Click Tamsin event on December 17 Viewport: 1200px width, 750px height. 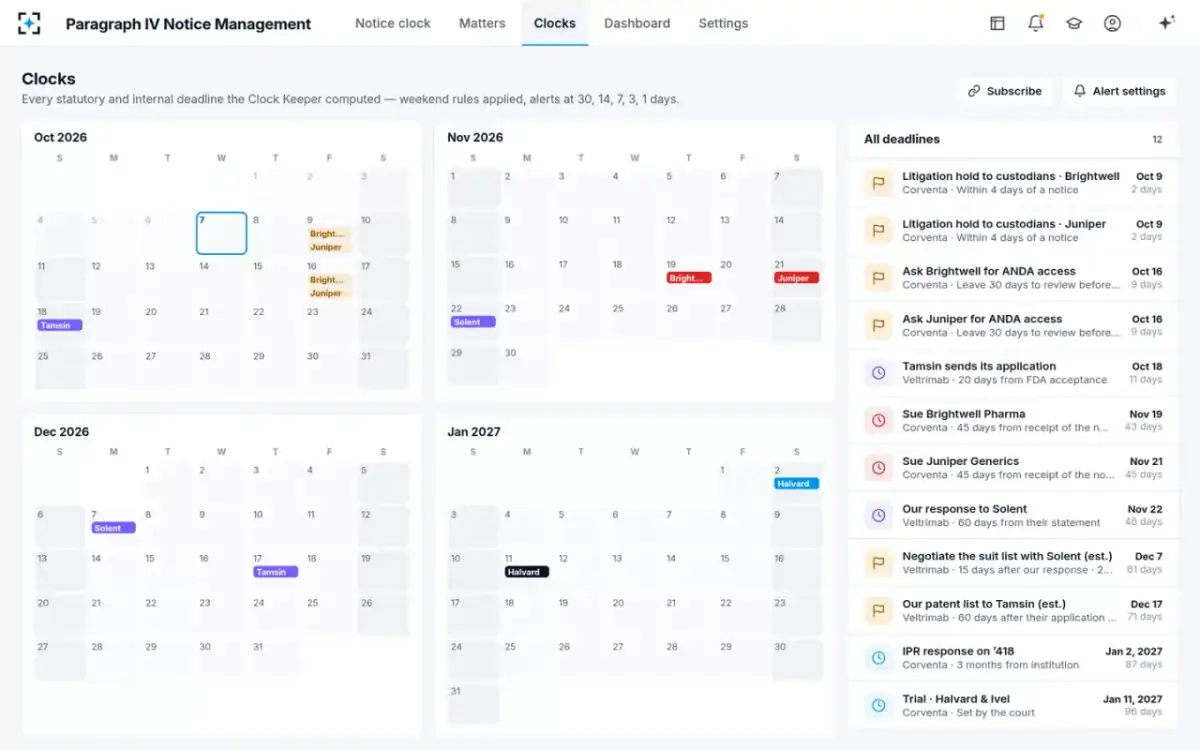tap(275, 572)
